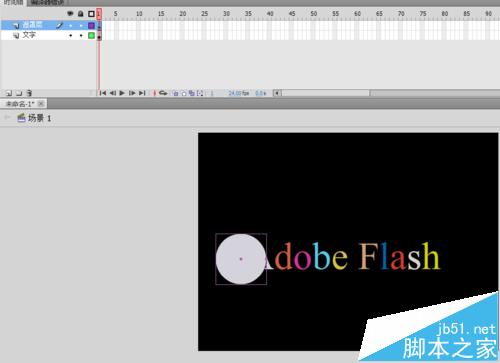Click the red Center Frame icon
500x363 pixels.
click(154, 93)
